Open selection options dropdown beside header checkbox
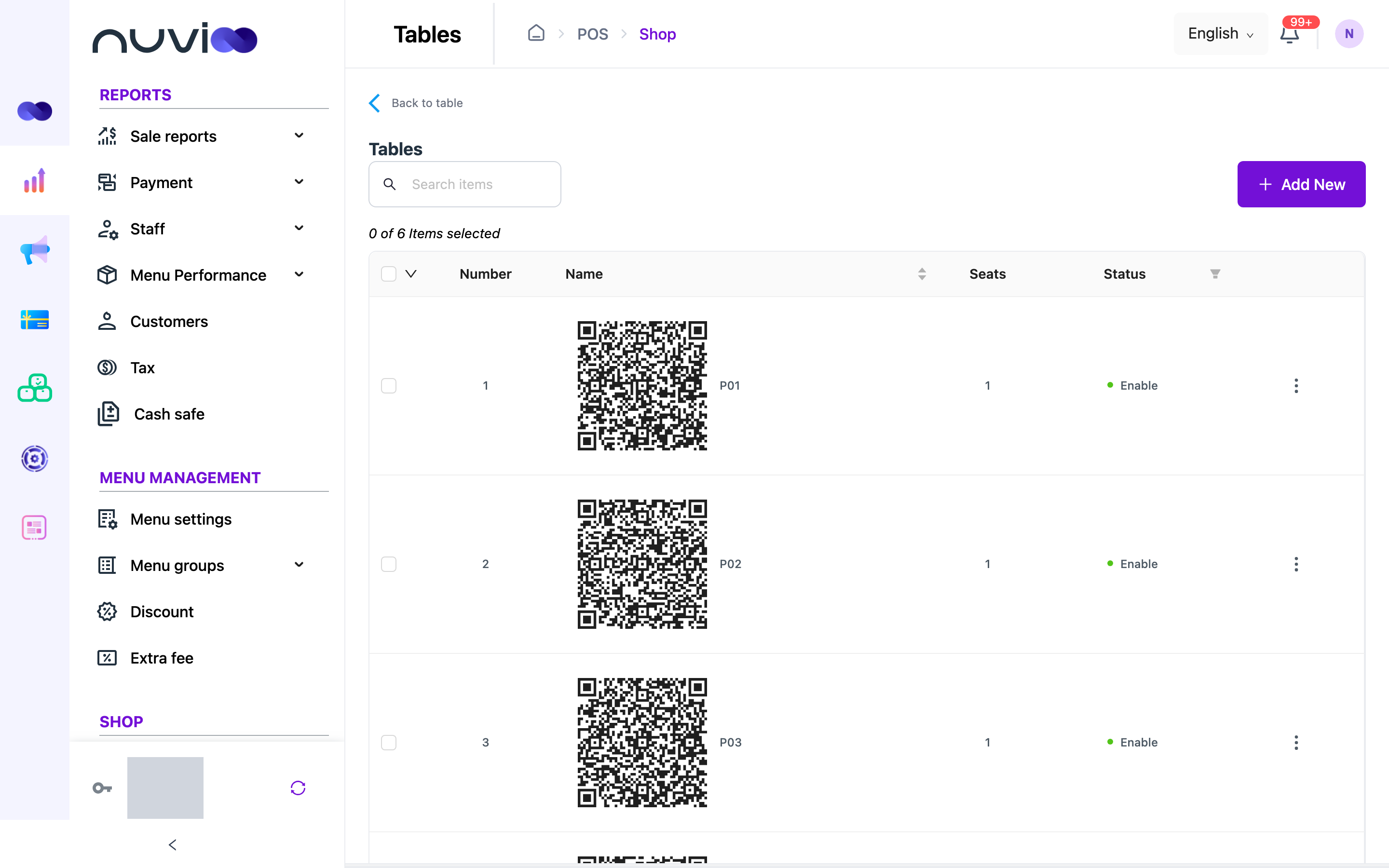This screenshot has height=868, width=1389. click(x=411, y=274)
